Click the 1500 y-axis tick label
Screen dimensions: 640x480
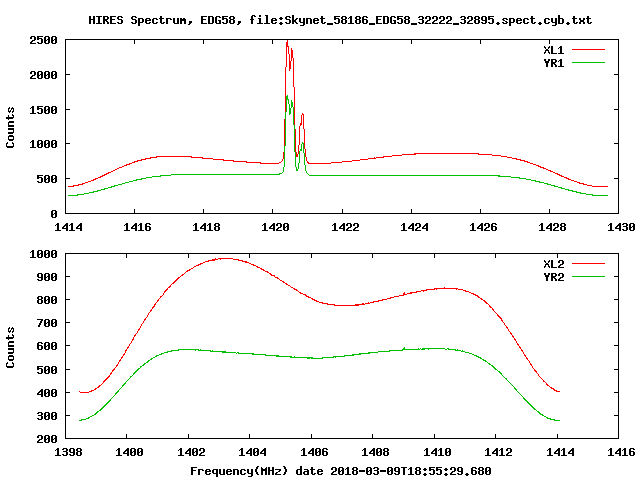pos(43,110)
